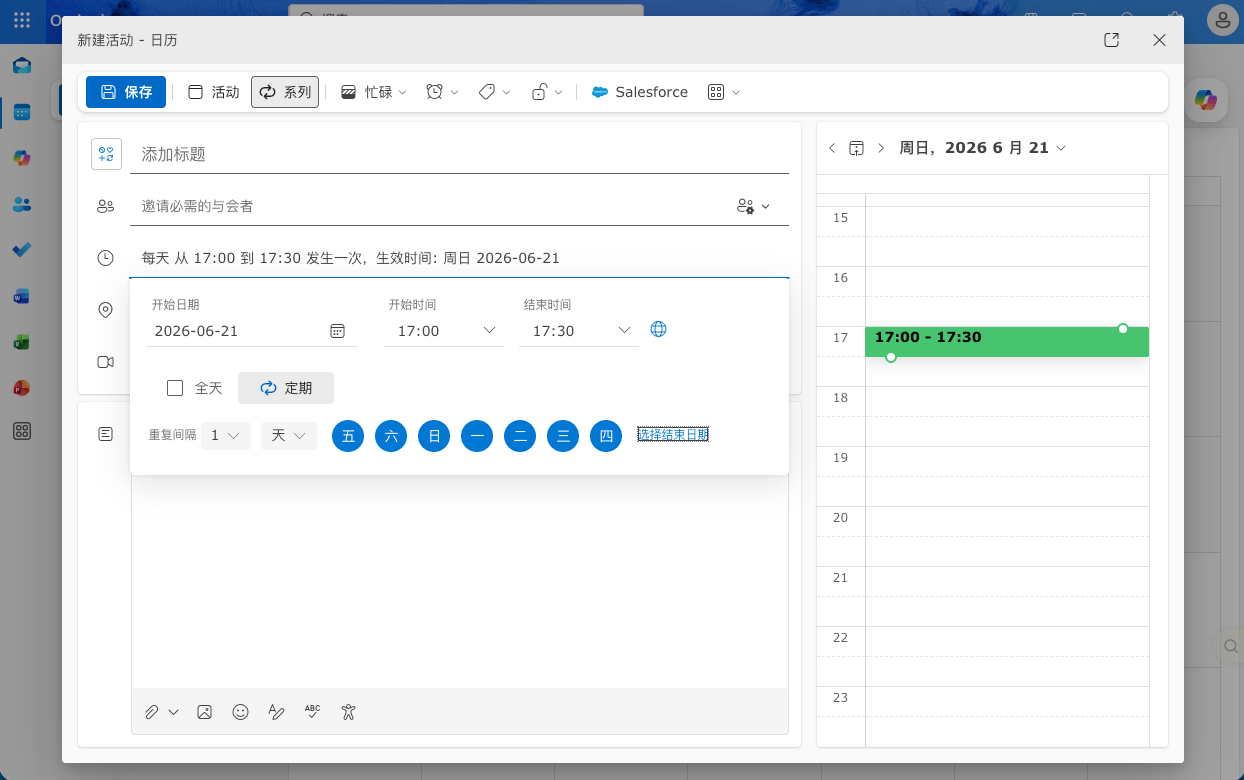Click the recurrence summary text 每天 从 17:00

point(351,258)
